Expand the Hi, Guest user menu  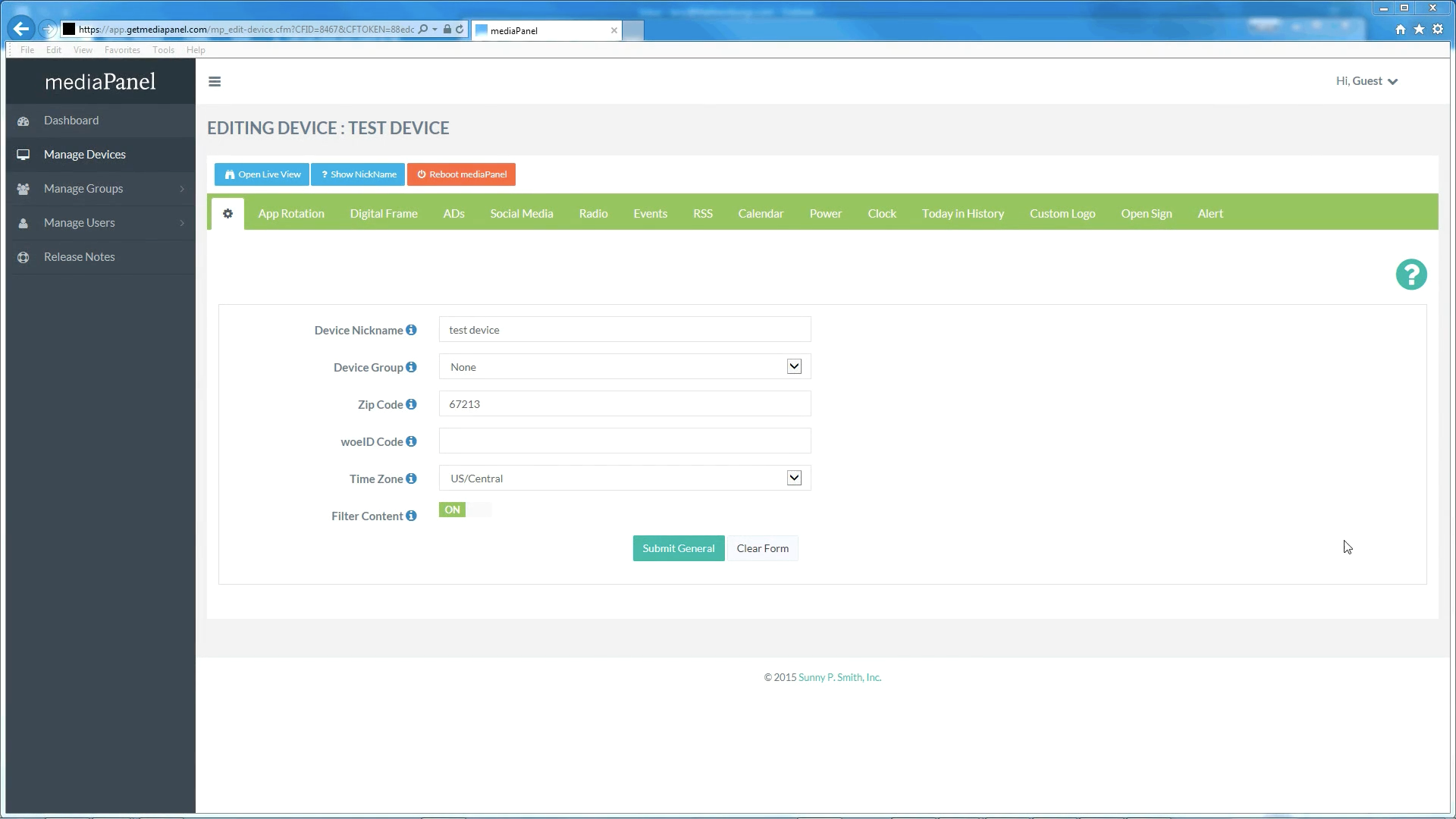[1366, 81]
